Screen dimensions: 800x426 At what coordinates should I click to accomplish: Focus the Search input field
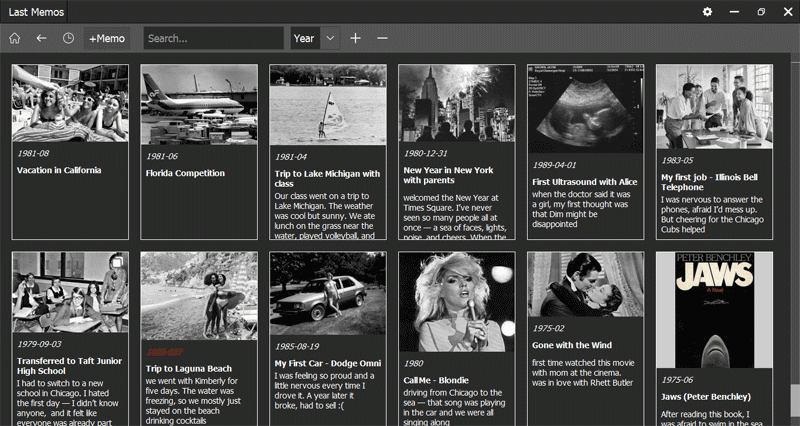[214, 38]
